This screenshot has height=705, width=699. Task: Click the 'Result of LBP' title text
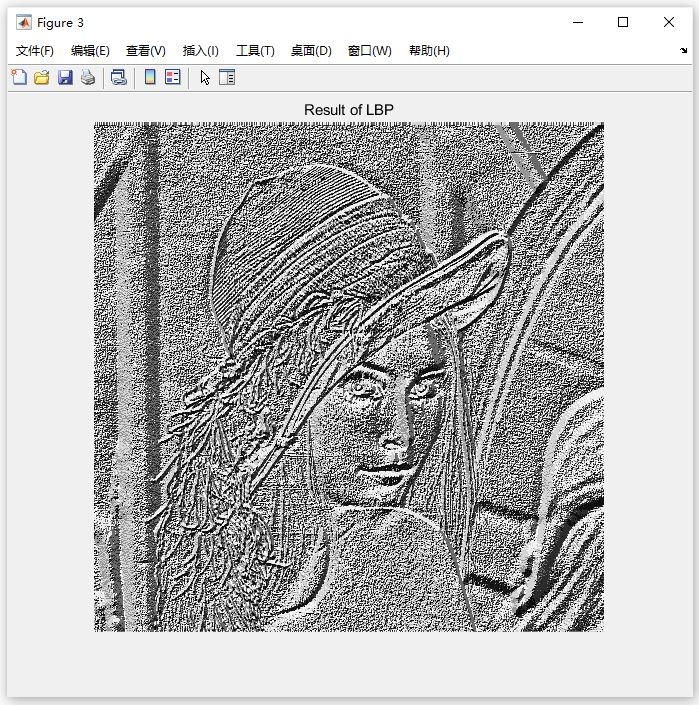tap(349, 110)
